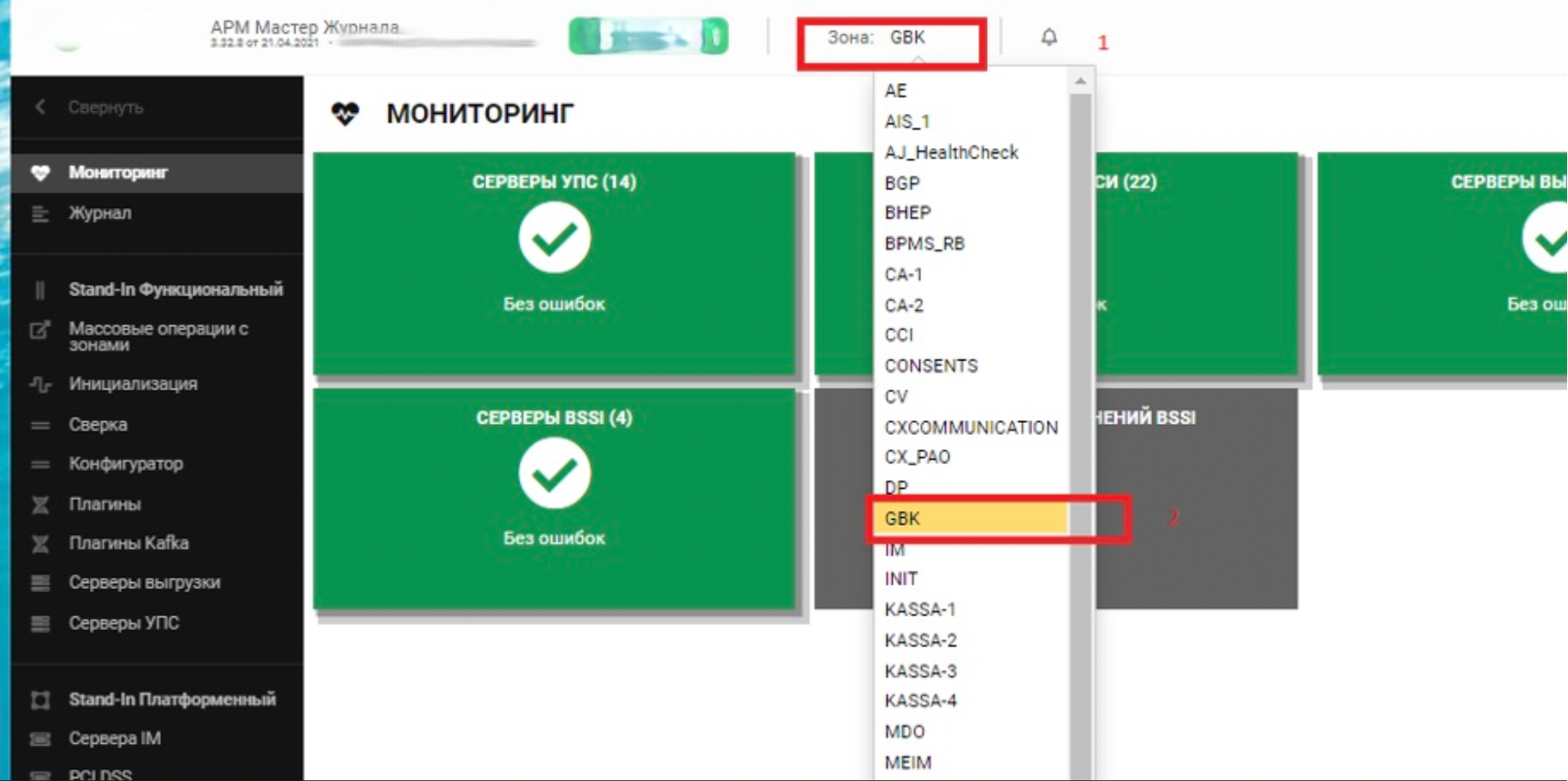Viewport: 1568px width, 781px height.
Task: Open the Зона zone dropdown
Action: click(x=891, y=38)
